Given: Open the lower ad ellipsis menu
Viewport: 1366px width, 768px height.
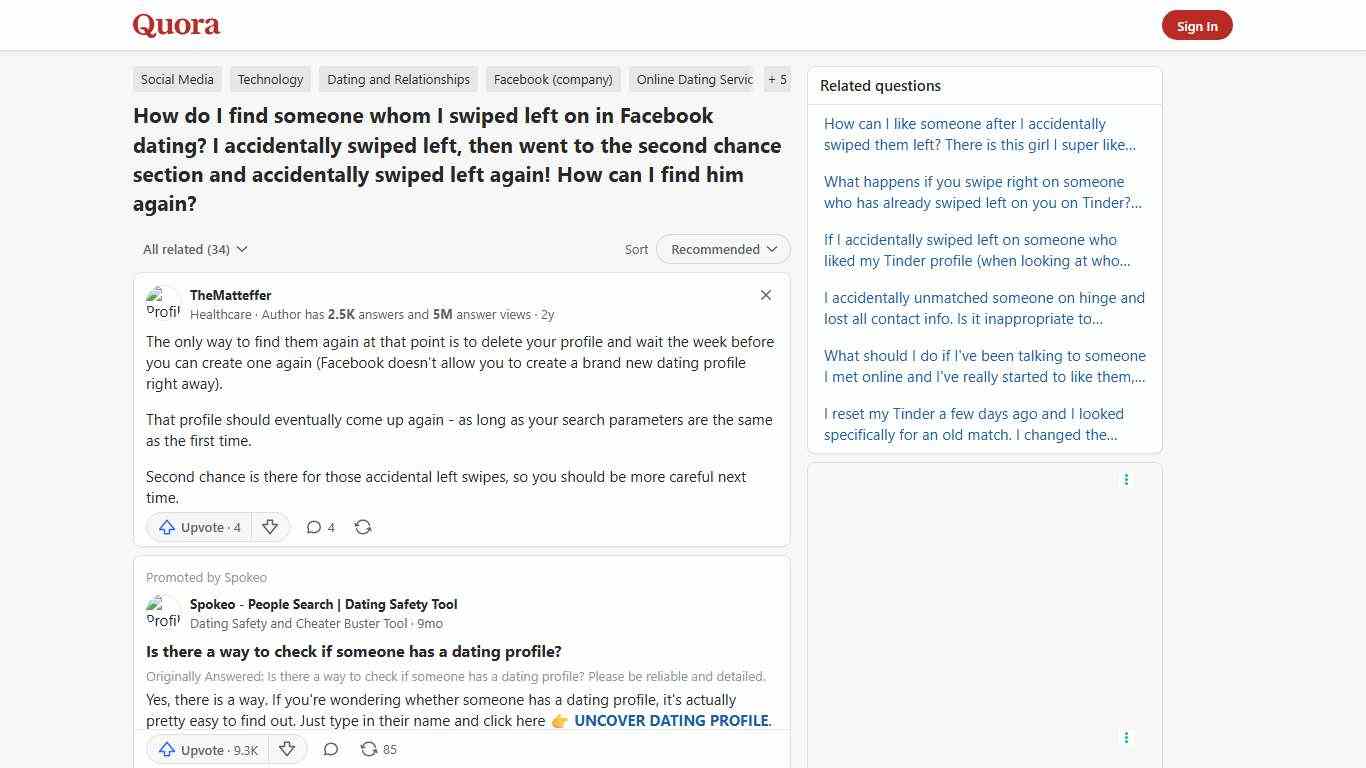Looking at the screenshot, I should coord(1126,737).
